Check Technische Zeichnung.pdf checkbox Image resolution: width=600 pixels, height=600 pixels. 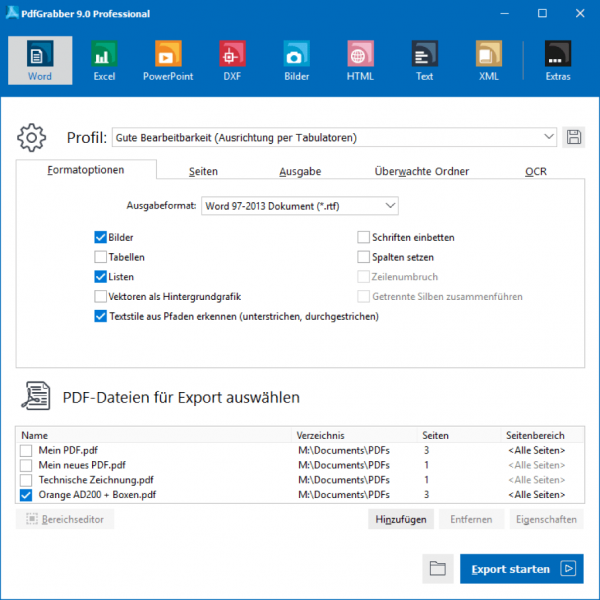[26, 480]
